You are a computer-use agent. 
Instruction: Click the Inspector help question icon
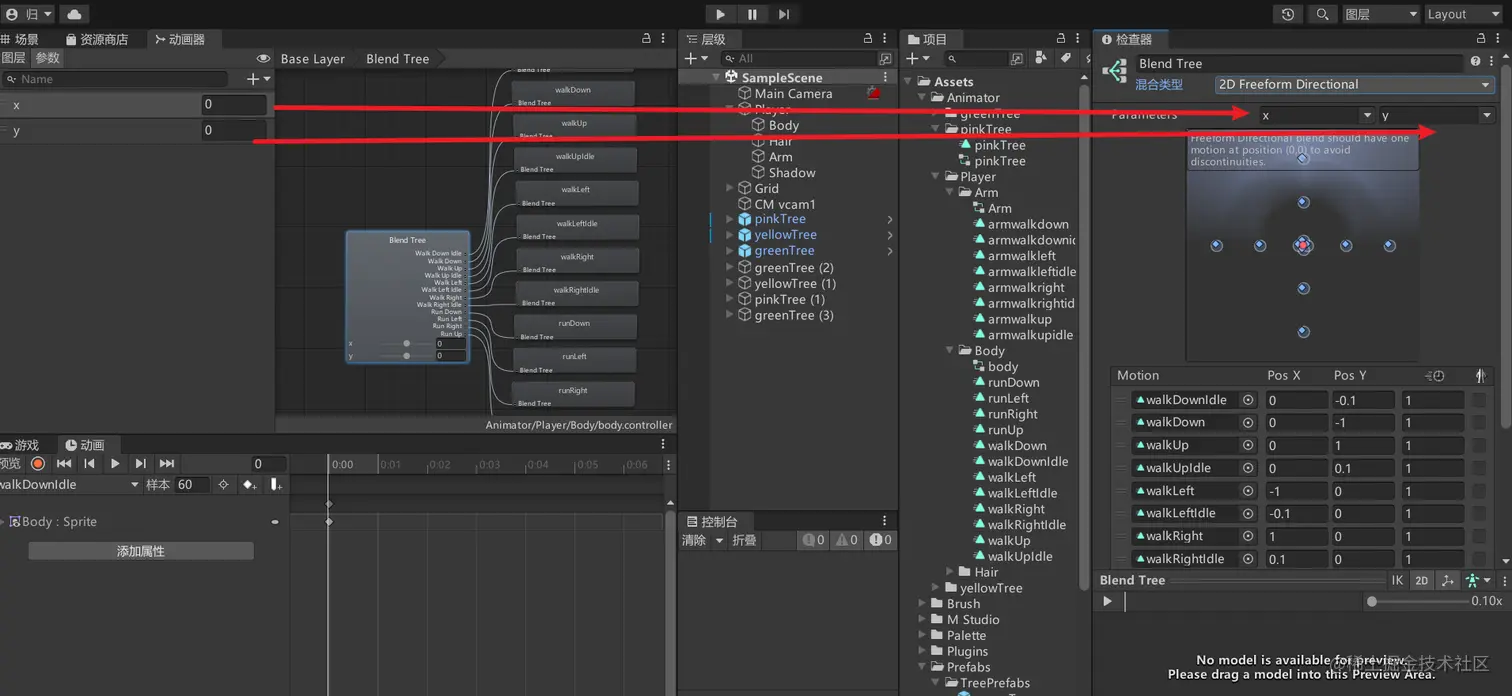[1475, 62]
